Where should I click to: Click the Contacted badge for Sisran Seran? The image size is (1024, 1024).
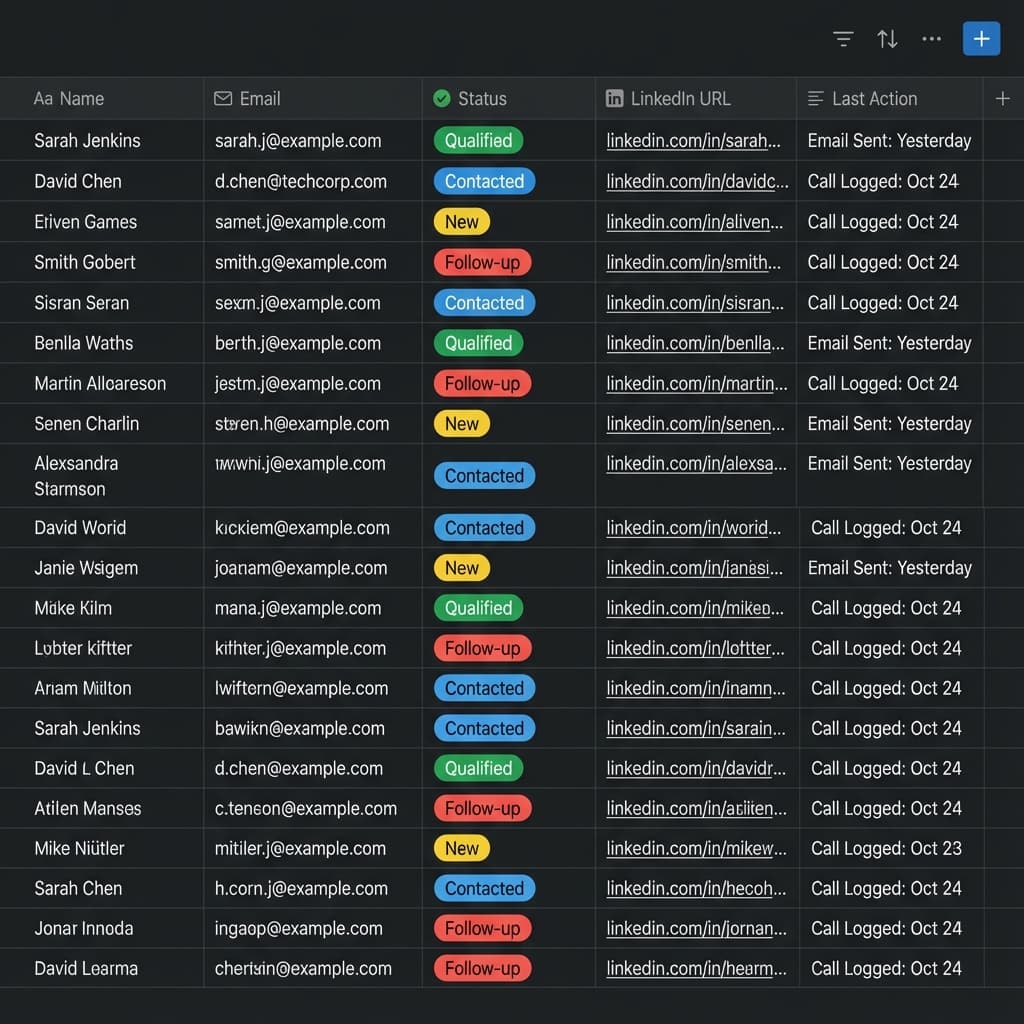[x=484, y=302]
